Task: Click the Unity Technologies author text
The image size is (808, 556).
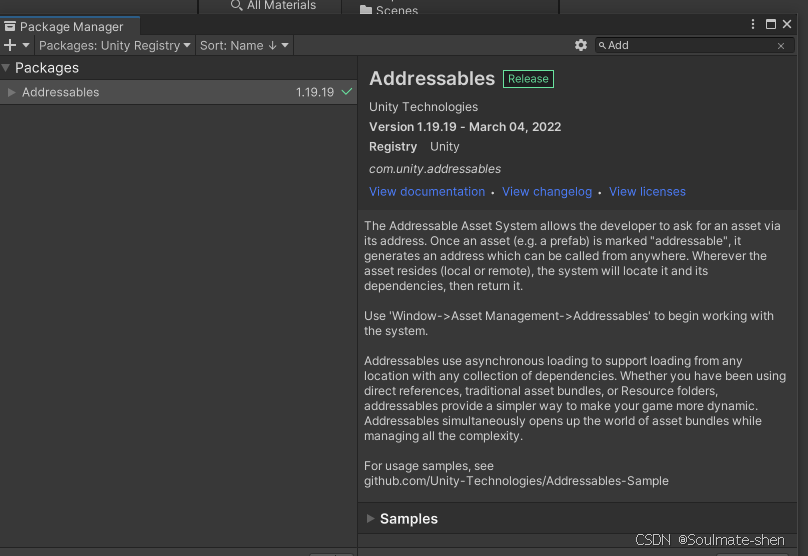Action: pos(424,107)
